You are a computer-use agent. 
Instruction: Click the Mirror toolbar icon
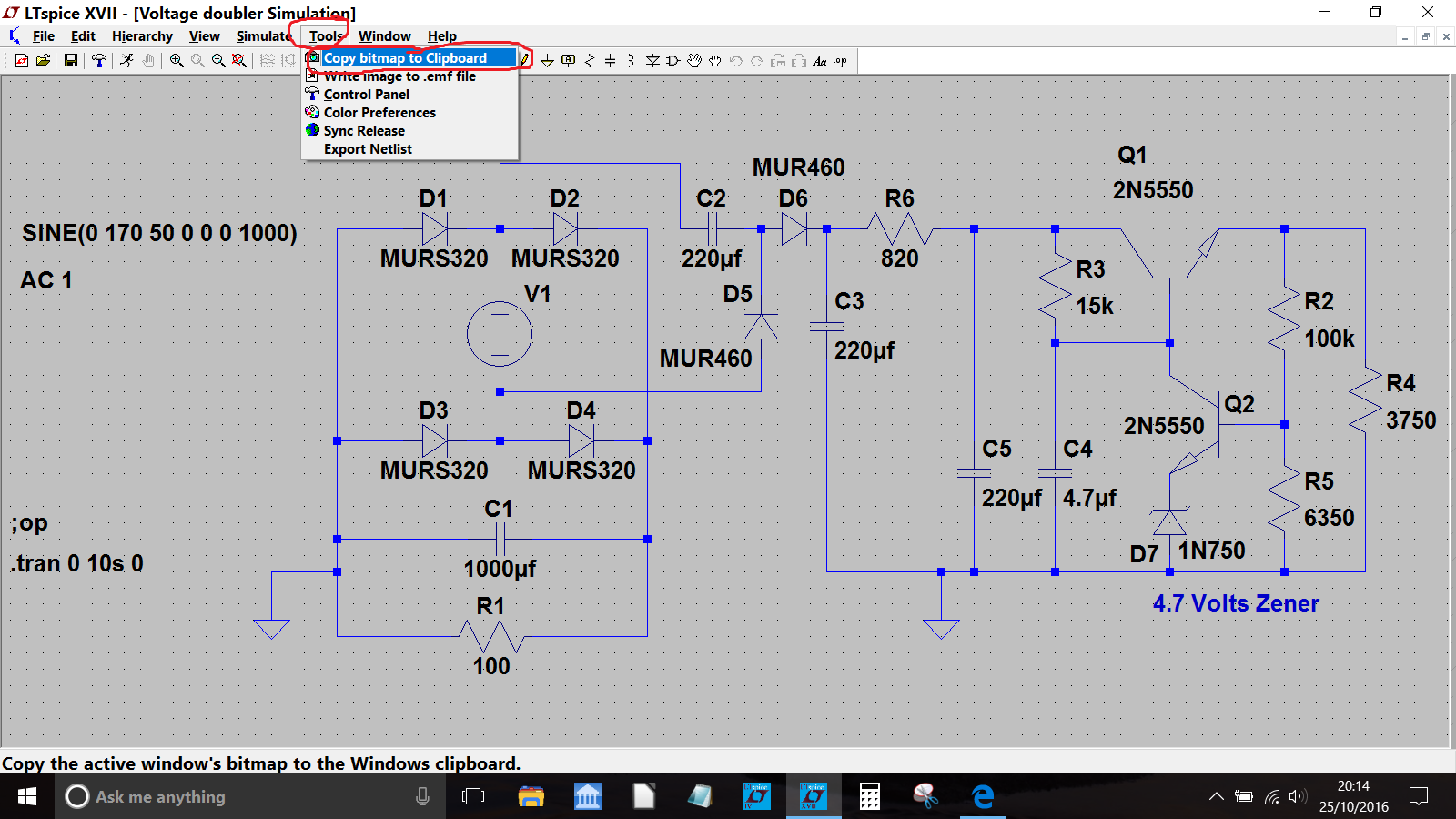(799, 61)
